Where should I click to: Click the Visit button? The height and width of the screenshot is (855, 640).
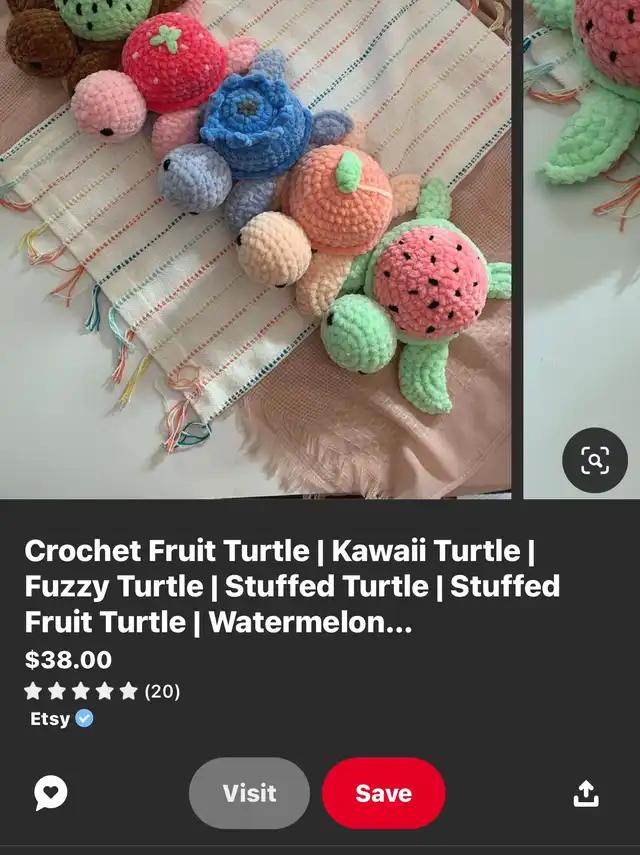point(250,793)
